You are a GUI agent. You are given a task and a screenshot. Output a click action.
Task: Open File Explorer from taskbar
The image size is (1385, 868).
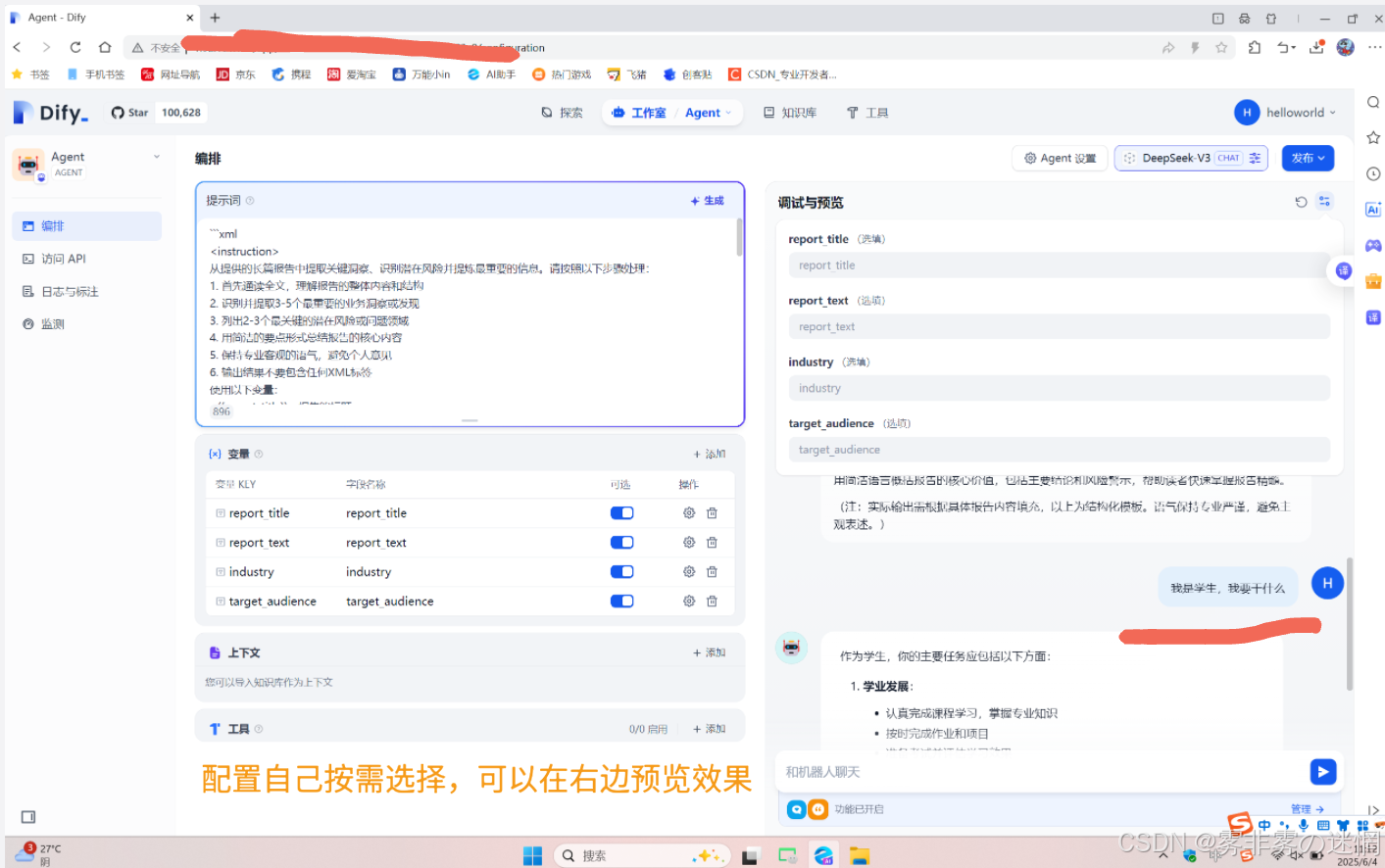tap(860, 856)
